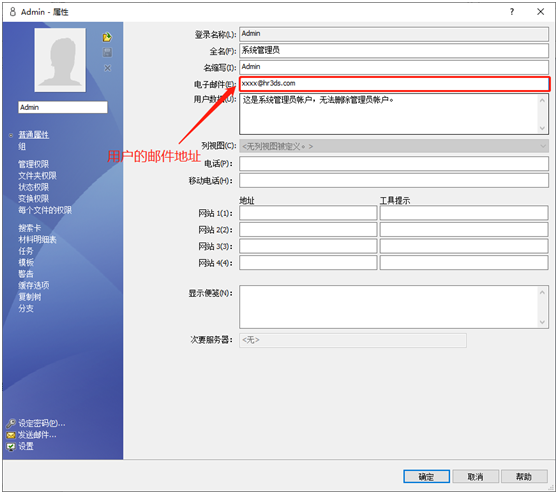This screenshot has height=494, width=558.
Task: Select 组 in the left navigation
Action: click(22, 146)
